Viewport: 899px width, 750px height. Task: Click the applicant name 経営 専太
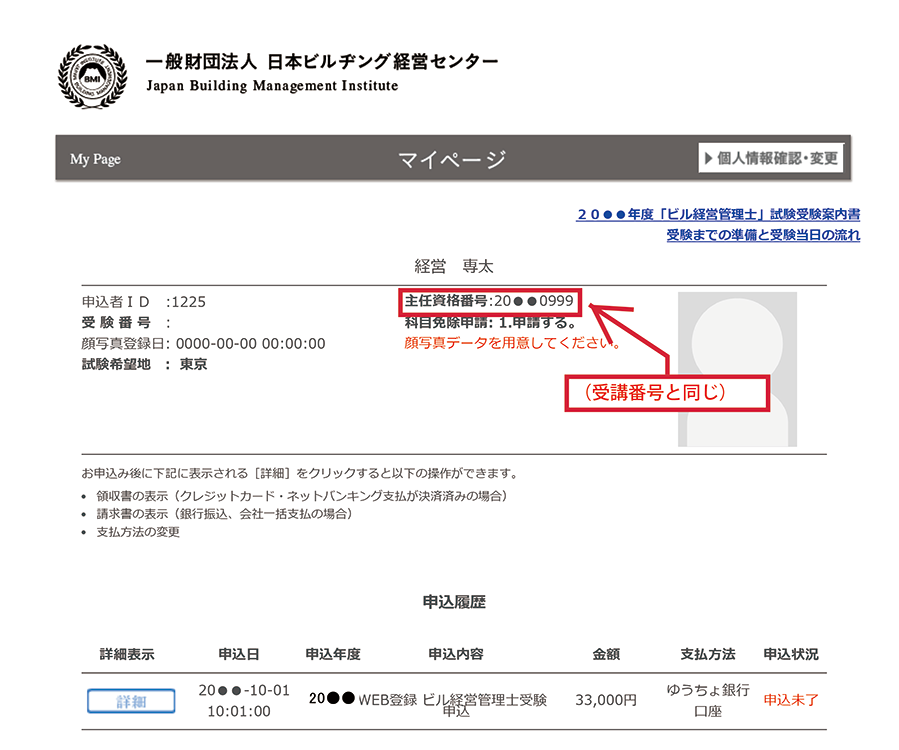453,266
